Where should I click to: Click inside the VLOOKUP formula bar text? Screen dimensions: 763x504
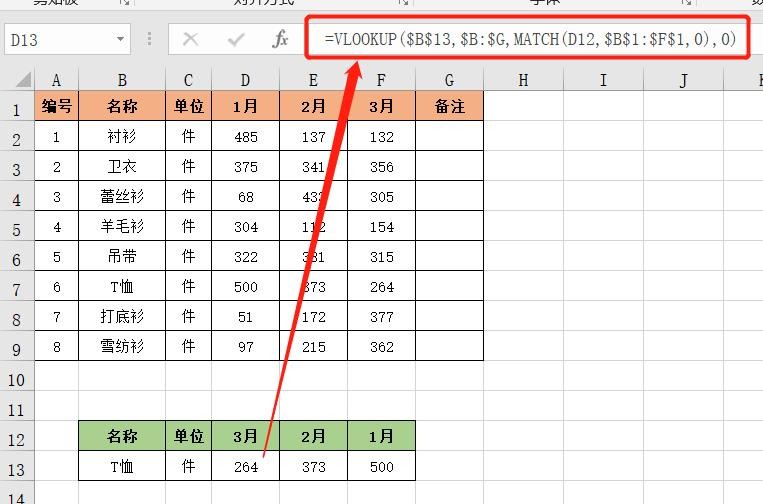click(x=529, y=40)
